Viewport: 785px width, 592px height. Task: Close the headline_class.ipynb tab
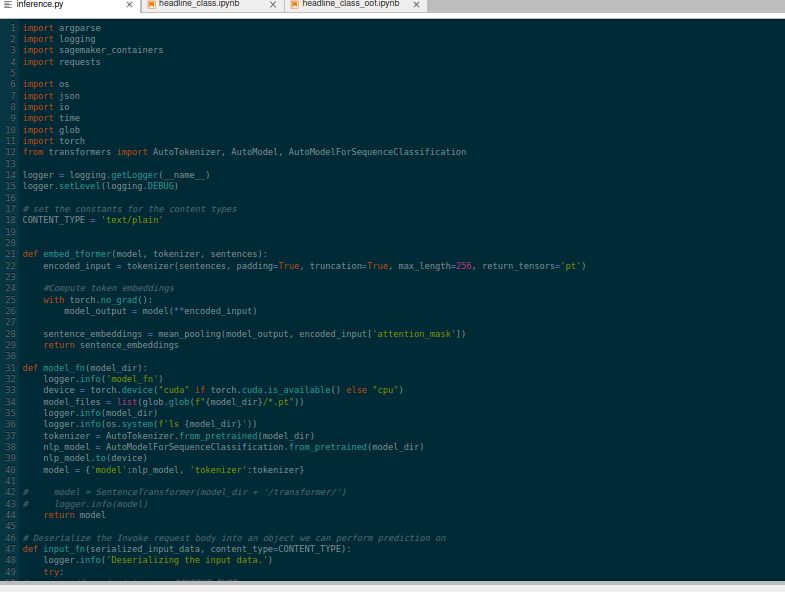pos(273,5)
